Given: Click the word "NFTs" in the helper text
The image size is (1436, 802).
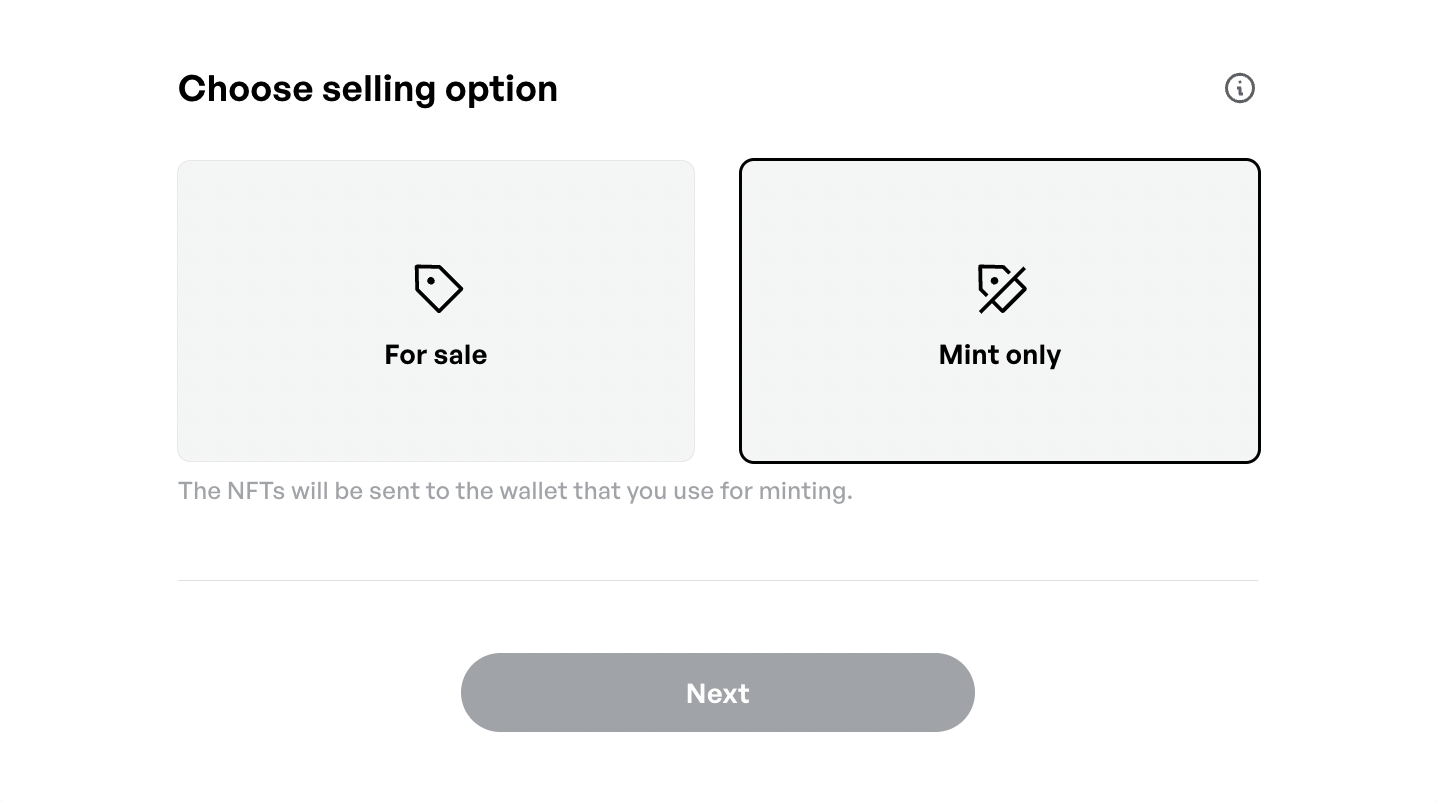Looking at the screenshot, I should pyautogui.click(x=256, y=491).
